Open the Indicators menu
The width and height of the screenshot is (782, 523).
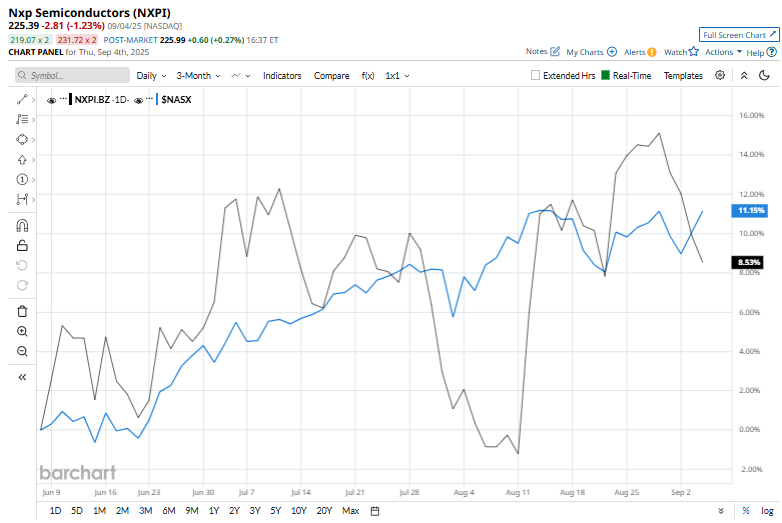point(282,76)
